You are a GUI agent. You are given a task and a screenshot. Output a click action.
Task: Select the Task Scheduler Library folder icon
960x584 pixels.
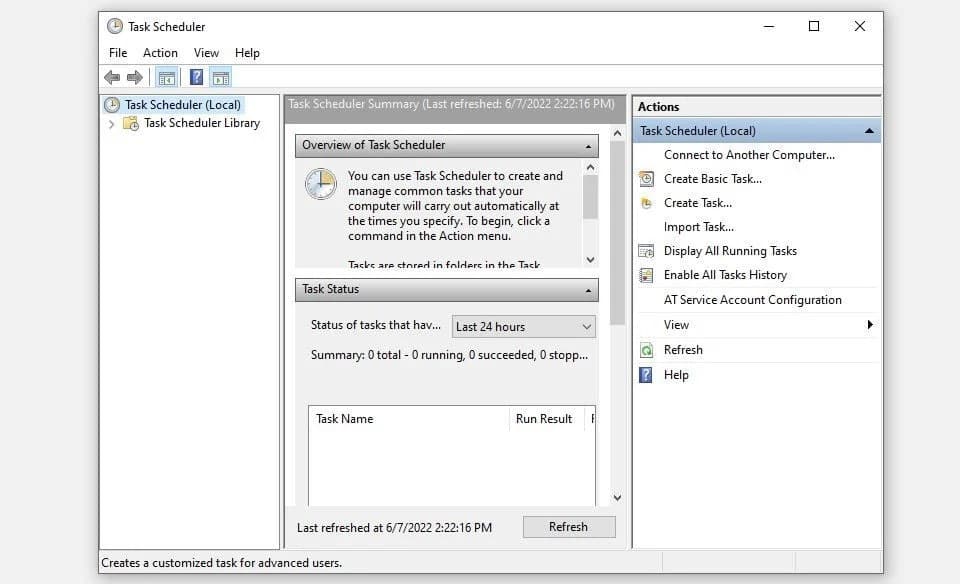(129, 122)
